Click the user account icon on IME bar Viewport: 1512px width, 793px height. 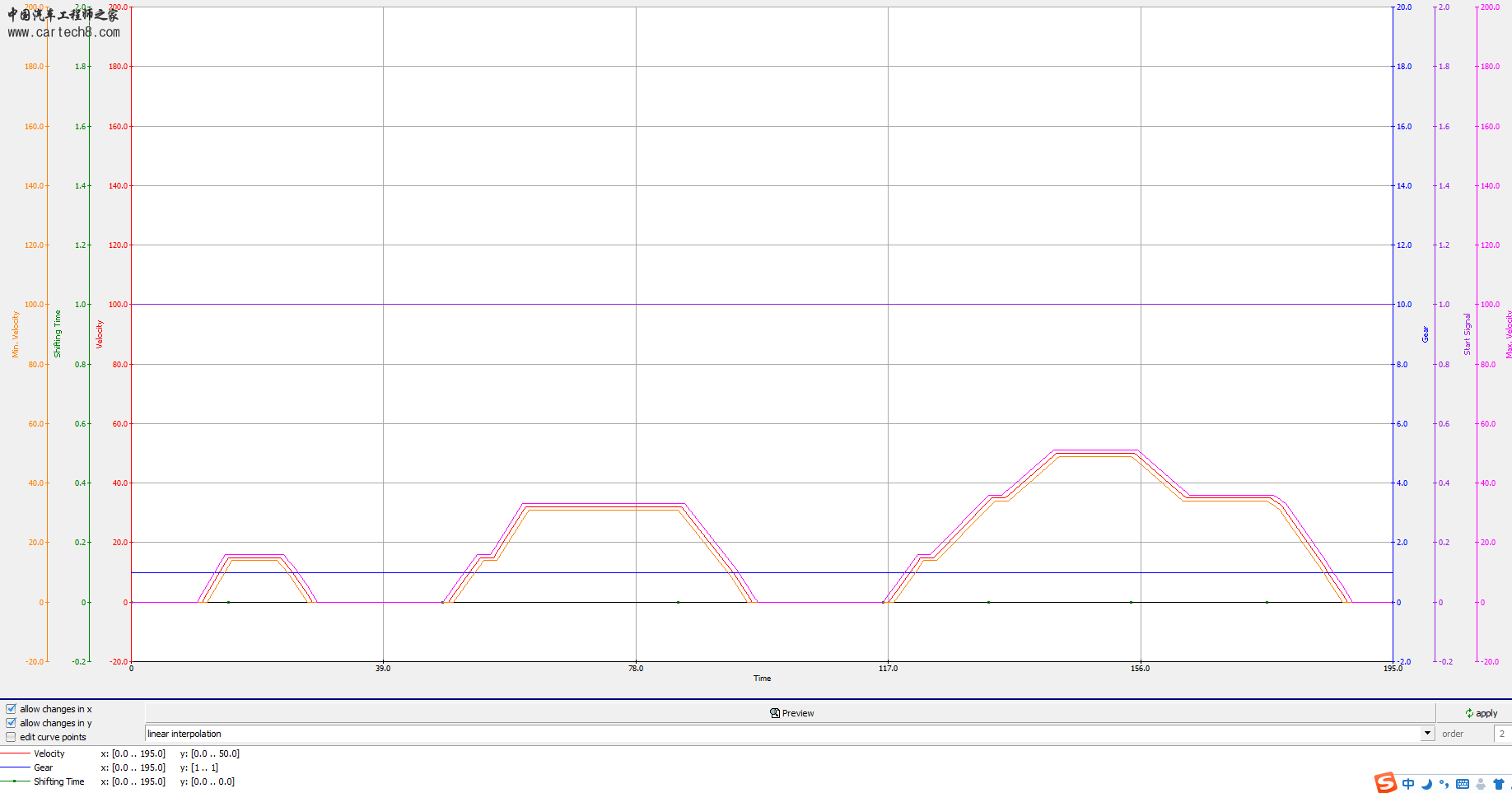[1481, 784]
